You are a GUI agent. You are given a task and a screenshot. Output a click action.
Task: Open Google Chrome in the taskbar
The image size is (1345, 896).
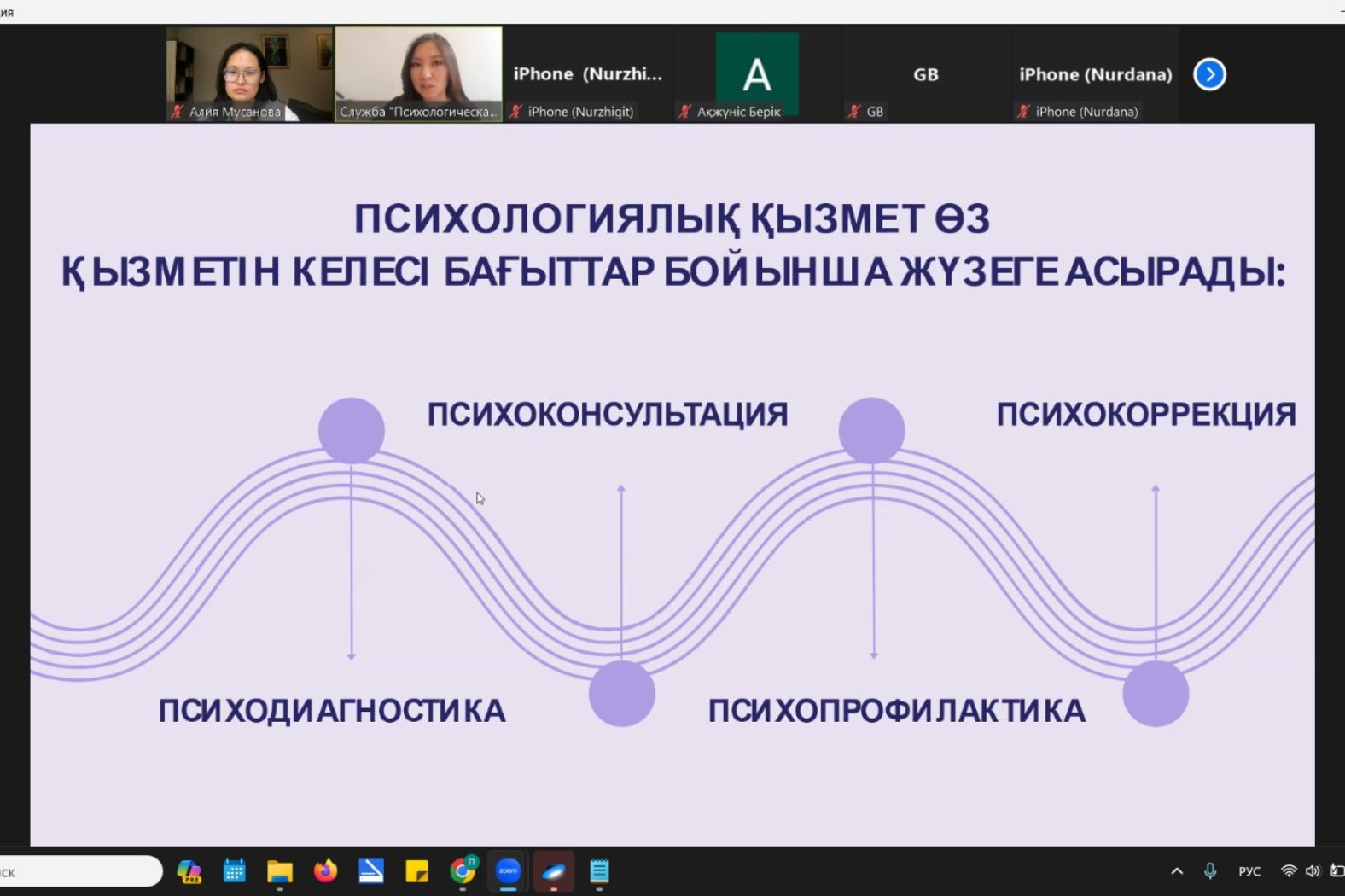tap(463, 871)
